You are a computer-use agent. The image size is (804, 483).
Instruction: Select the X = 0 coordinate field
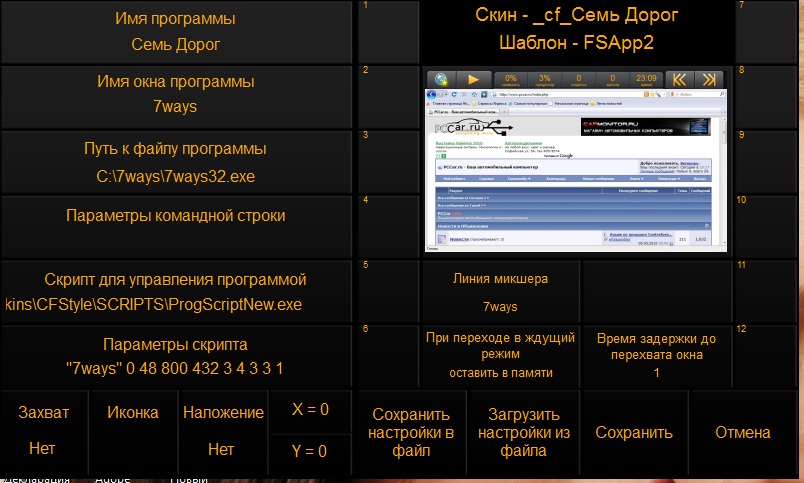click(309, 409)
